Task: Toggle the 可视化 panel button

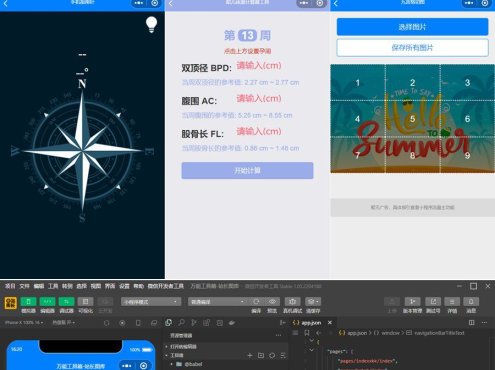Action: [x=85, y=302]
